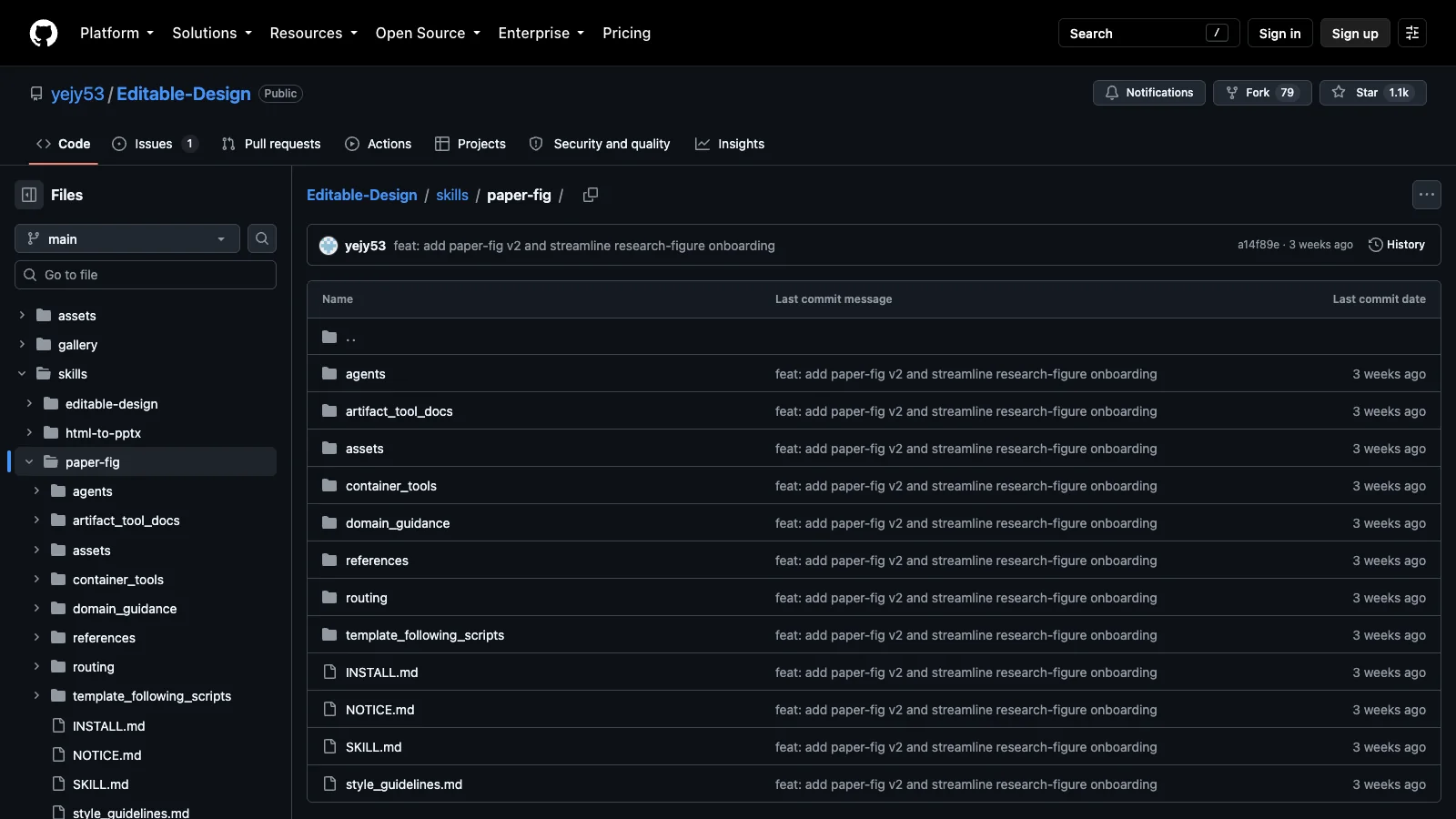Click the folder icon next to routing row
The width and height of the screenshot is (1456, 819).
tap(329, 598)
